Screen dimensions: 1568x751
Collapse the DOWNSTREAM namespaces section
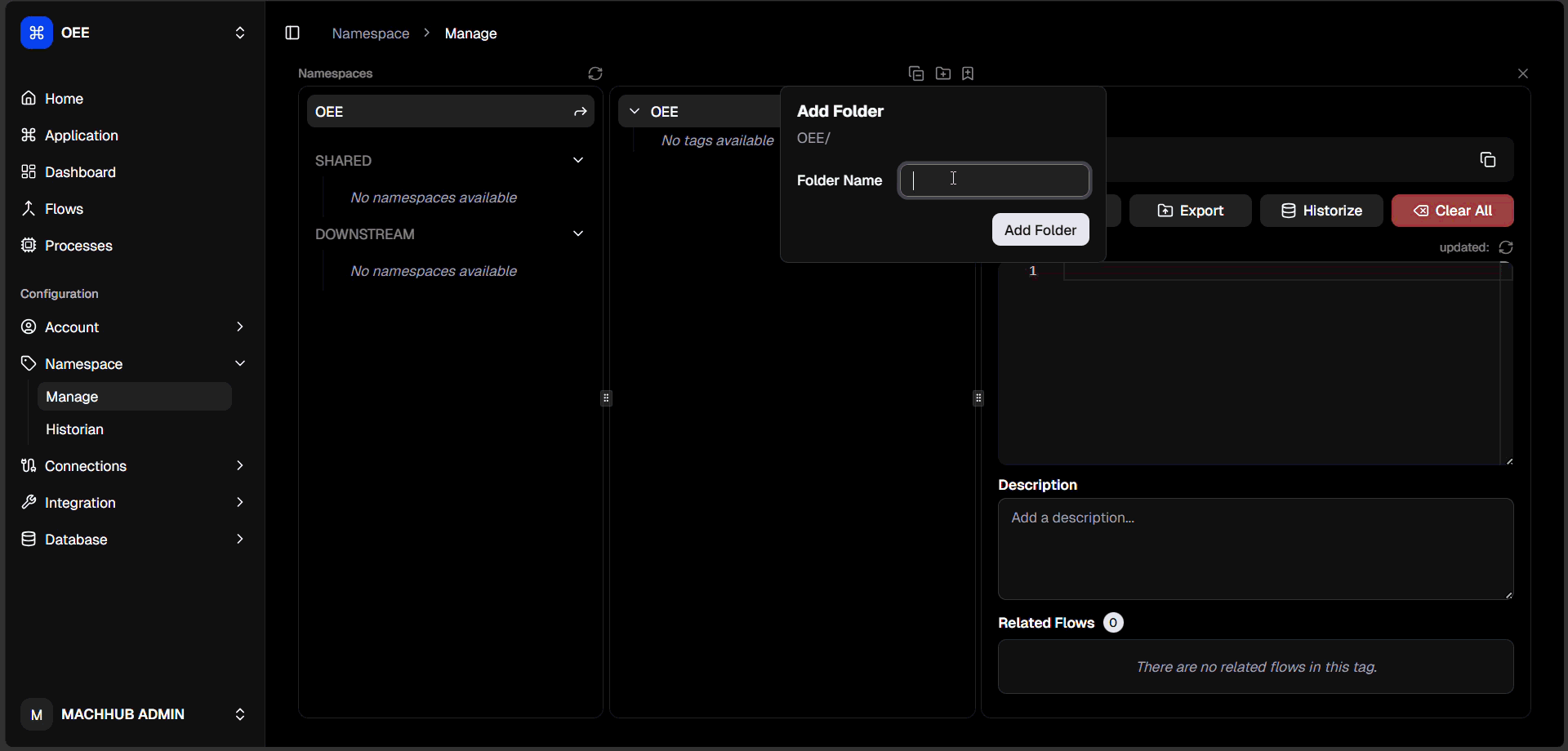pos(578,233)
